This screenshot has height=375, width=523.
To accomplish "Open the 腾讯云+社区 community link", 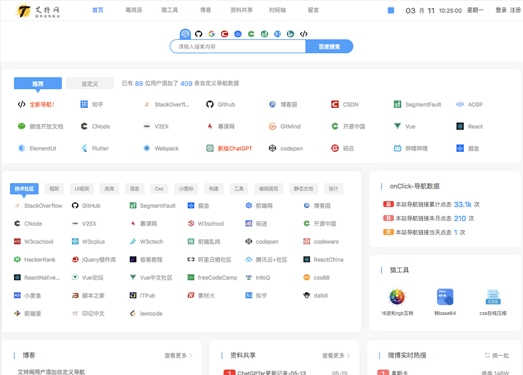I will click(266, 260).
